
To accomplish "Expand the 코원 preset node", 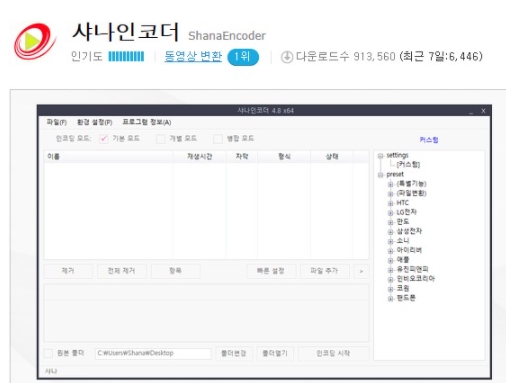I will (390, 289).
